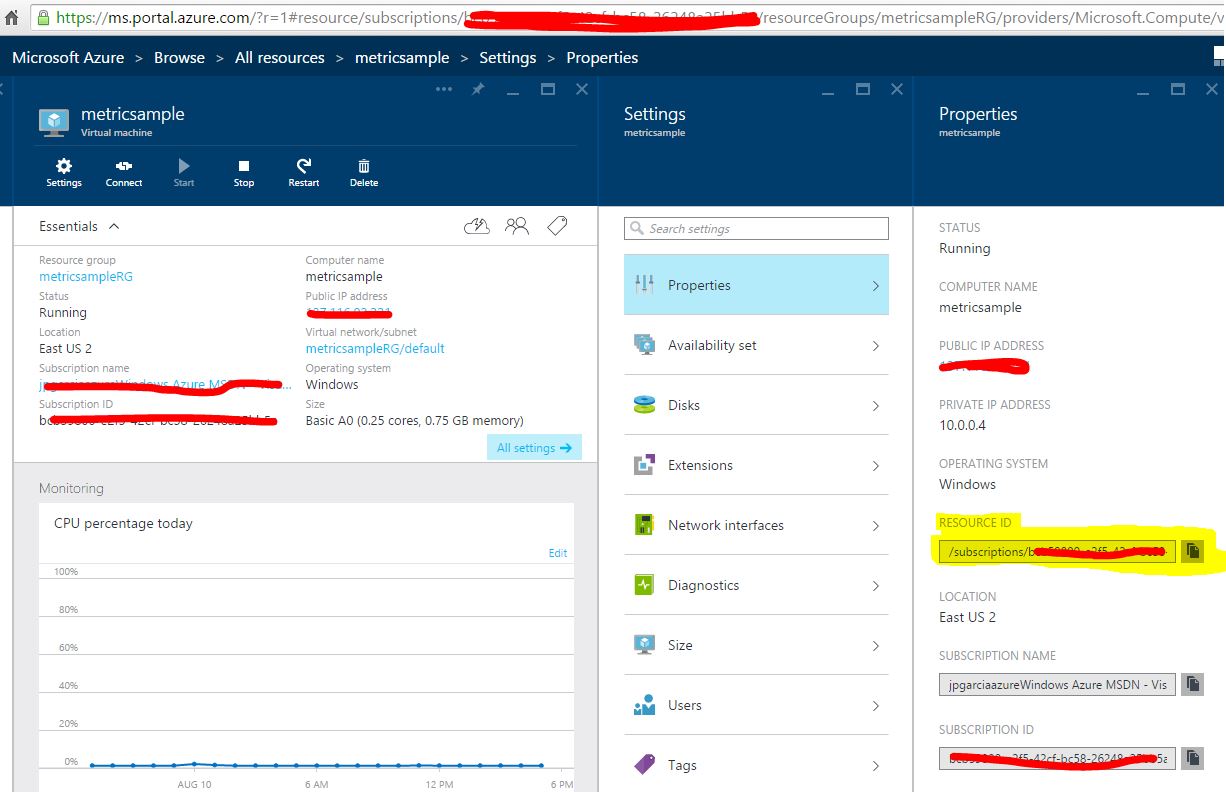Close the Settings blade
Screen dimensions: 1226x792
(x=897, y=89)
